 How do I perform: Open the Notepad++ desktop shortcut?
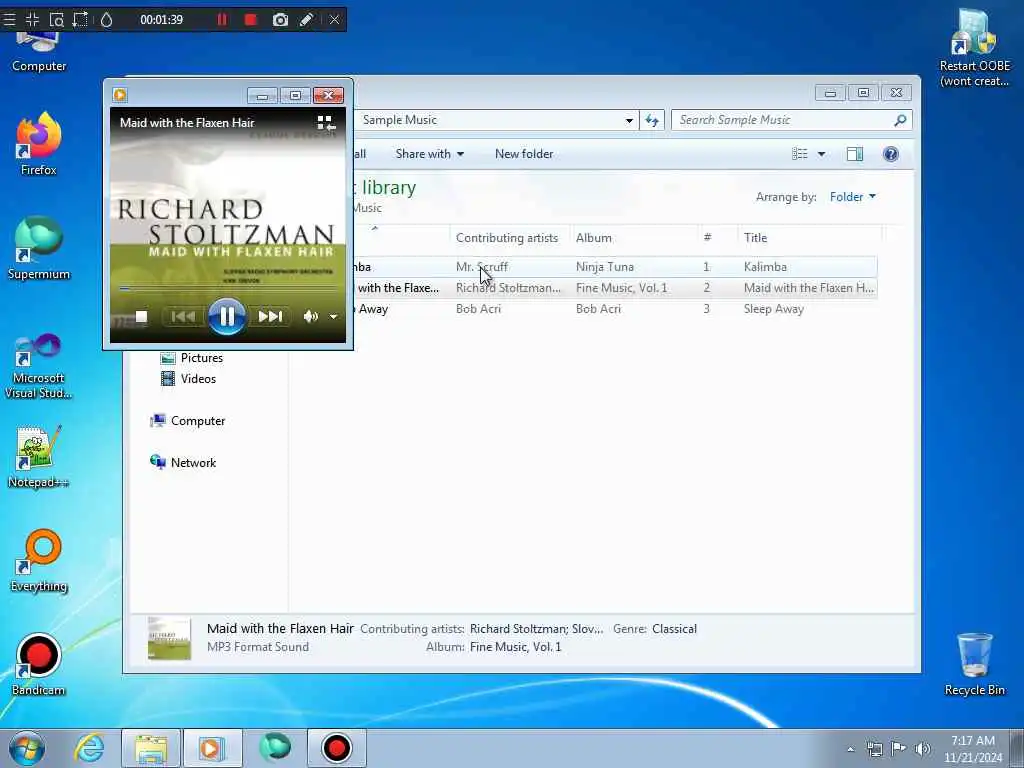[39, 457]
